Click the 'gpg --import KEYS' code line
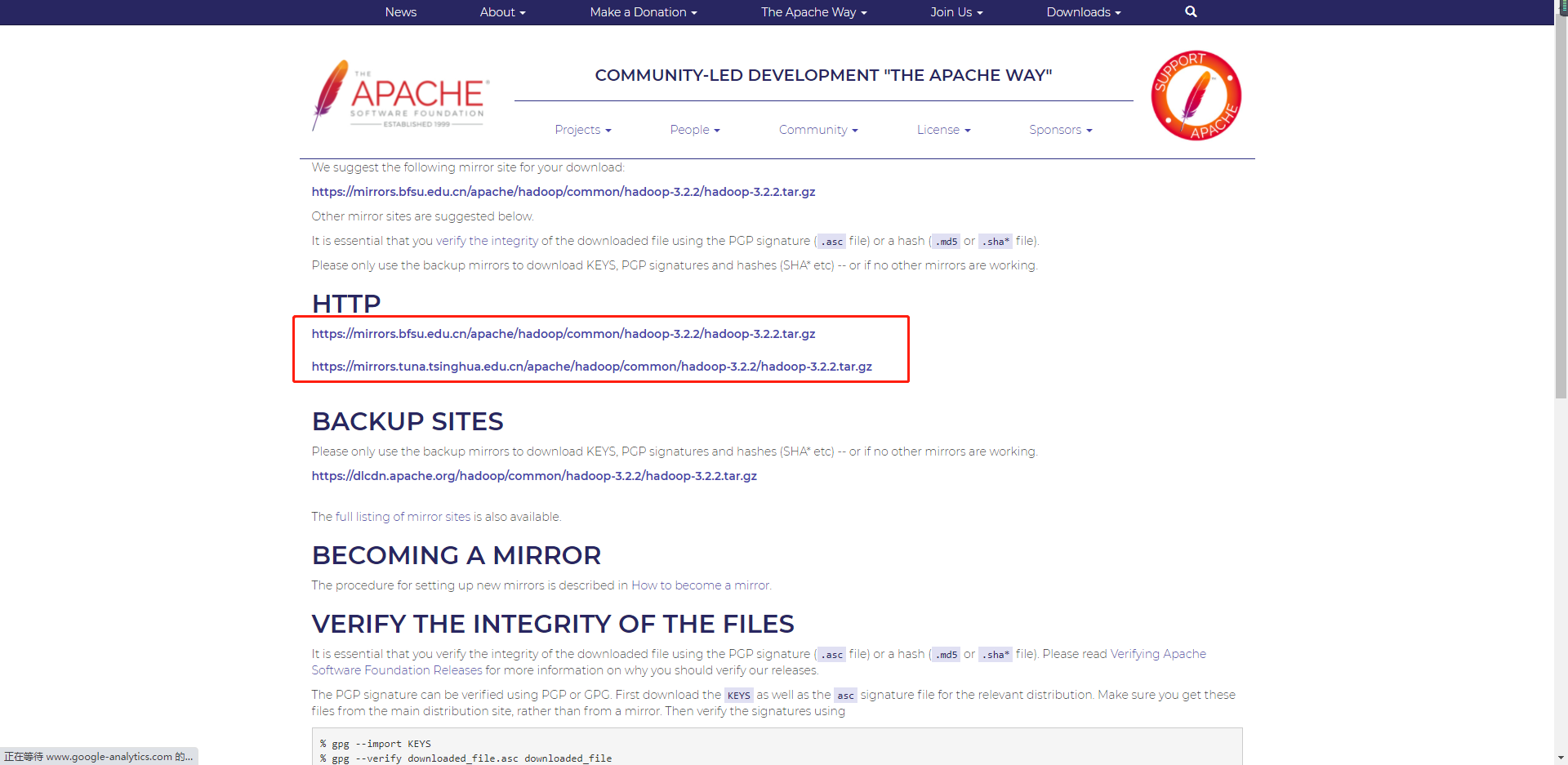The height and width of the screenshot is (765, 1568). 376,744
